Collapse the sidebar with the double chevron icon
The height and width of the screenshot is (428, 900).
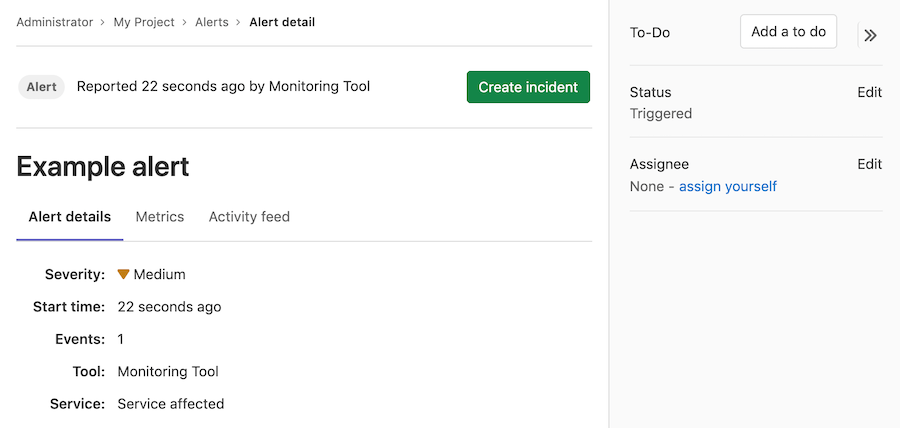click(x=870, y=35)
